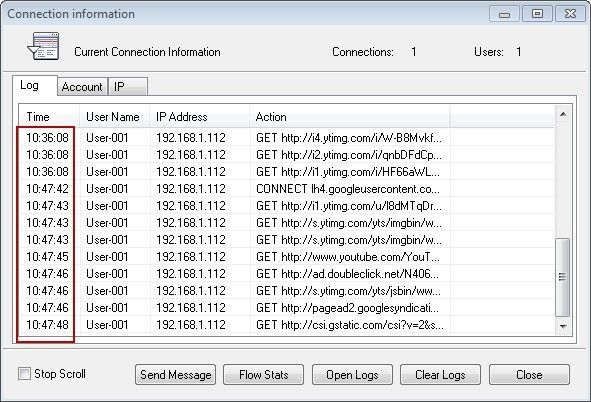The image size is (591, 402).
Task: Close window using title bar X
Action: 570,14
